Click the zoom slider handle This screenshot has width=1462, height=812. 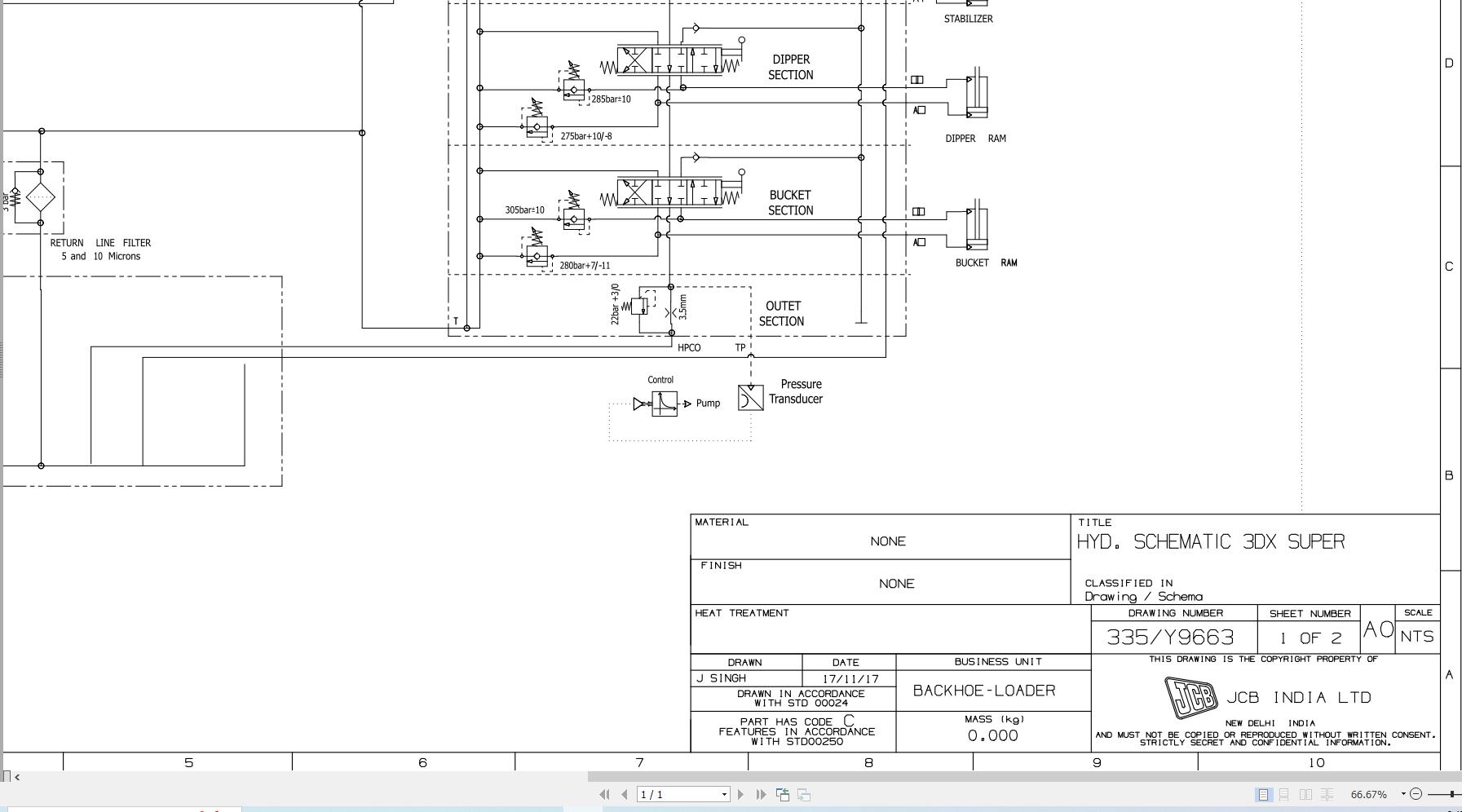pyautogui.click(x=1451, y=794)
